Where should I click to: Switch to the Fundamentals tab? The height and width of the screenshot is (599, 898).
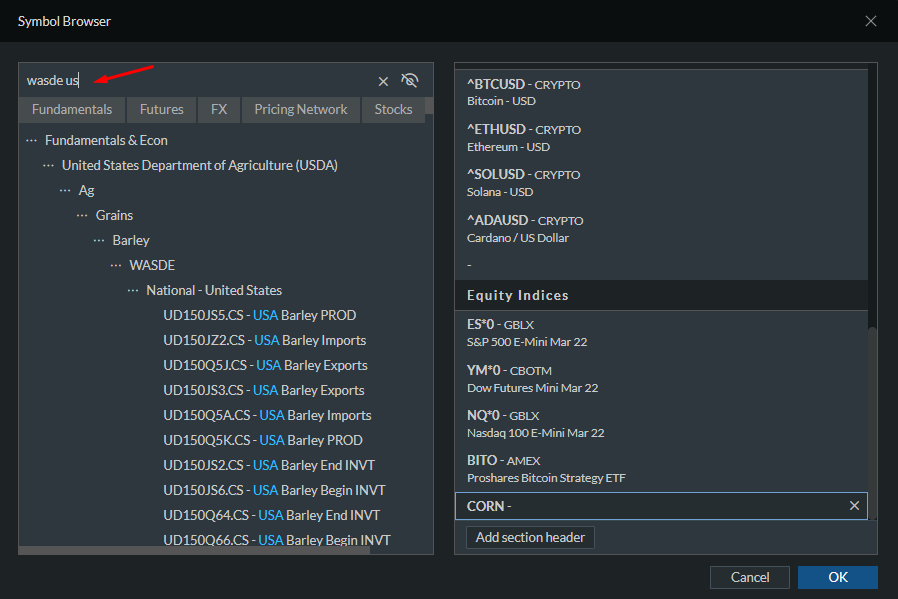point(72,109)
